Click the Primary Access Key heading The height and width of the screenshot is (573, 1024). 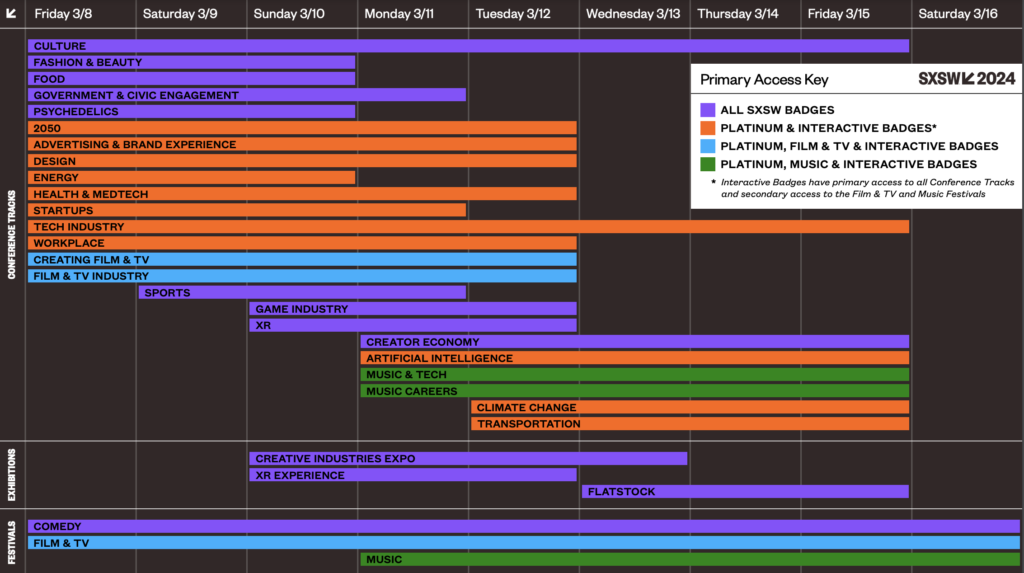coord(764,80)
